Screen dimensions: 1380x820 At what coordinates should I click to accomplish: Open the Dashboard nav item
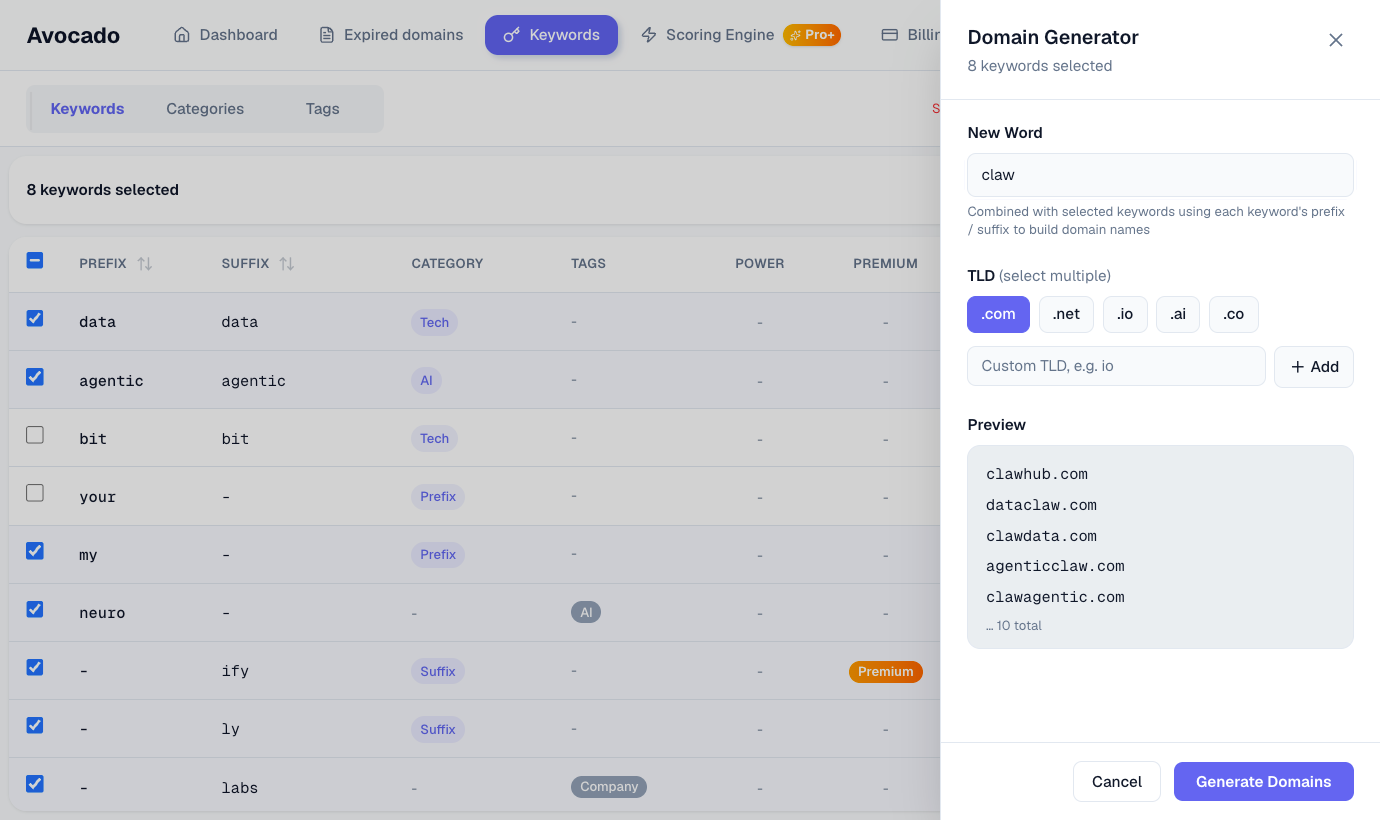(x=225, y=35)
